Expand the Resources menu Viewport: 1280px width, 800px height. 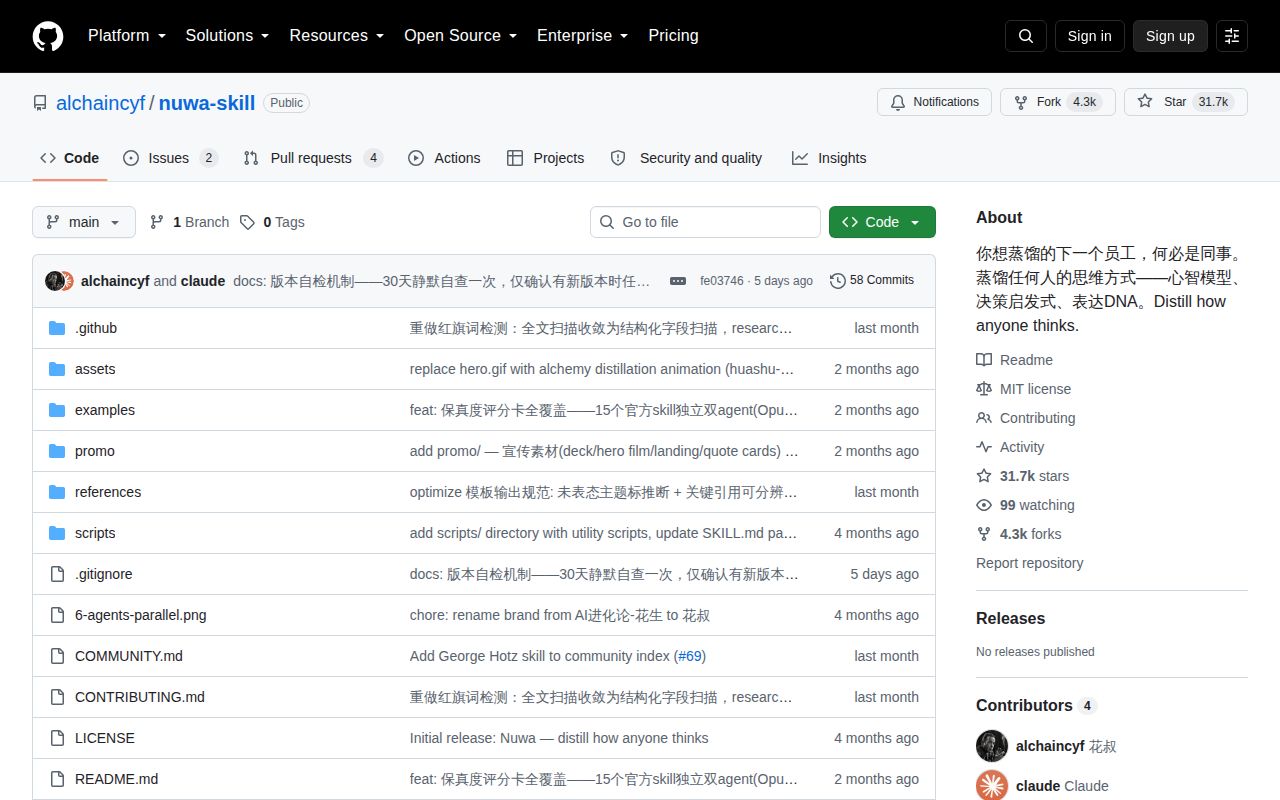tap(337, 36)
